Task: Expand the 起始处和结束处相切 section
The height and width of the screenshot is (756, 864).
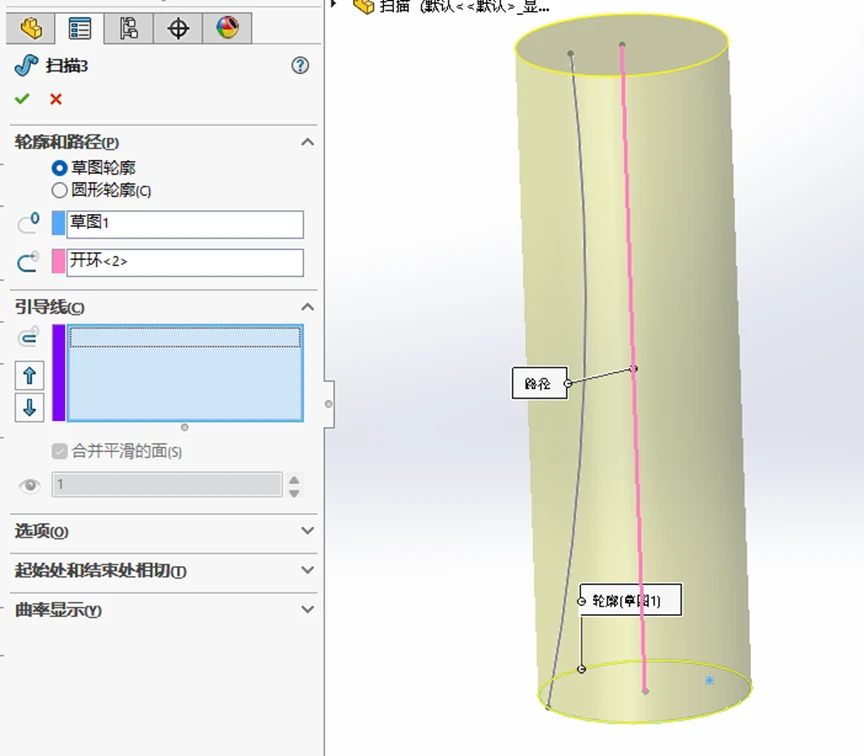Action: pos(307,570)
